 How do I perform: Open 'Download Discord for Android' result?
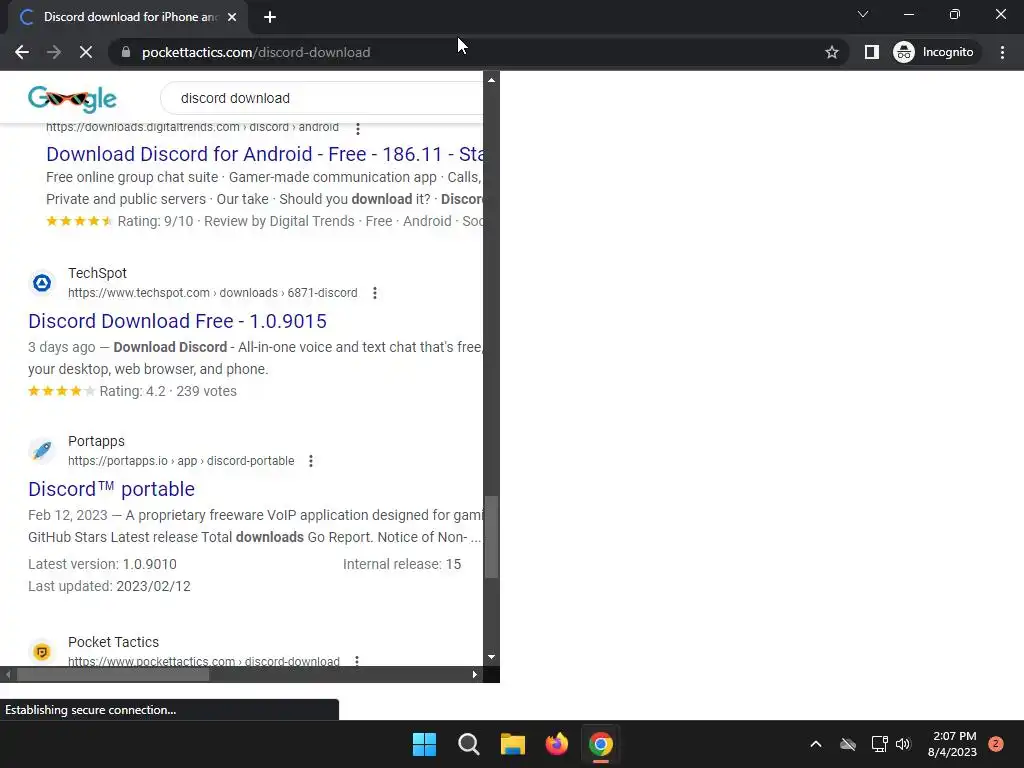265,154
